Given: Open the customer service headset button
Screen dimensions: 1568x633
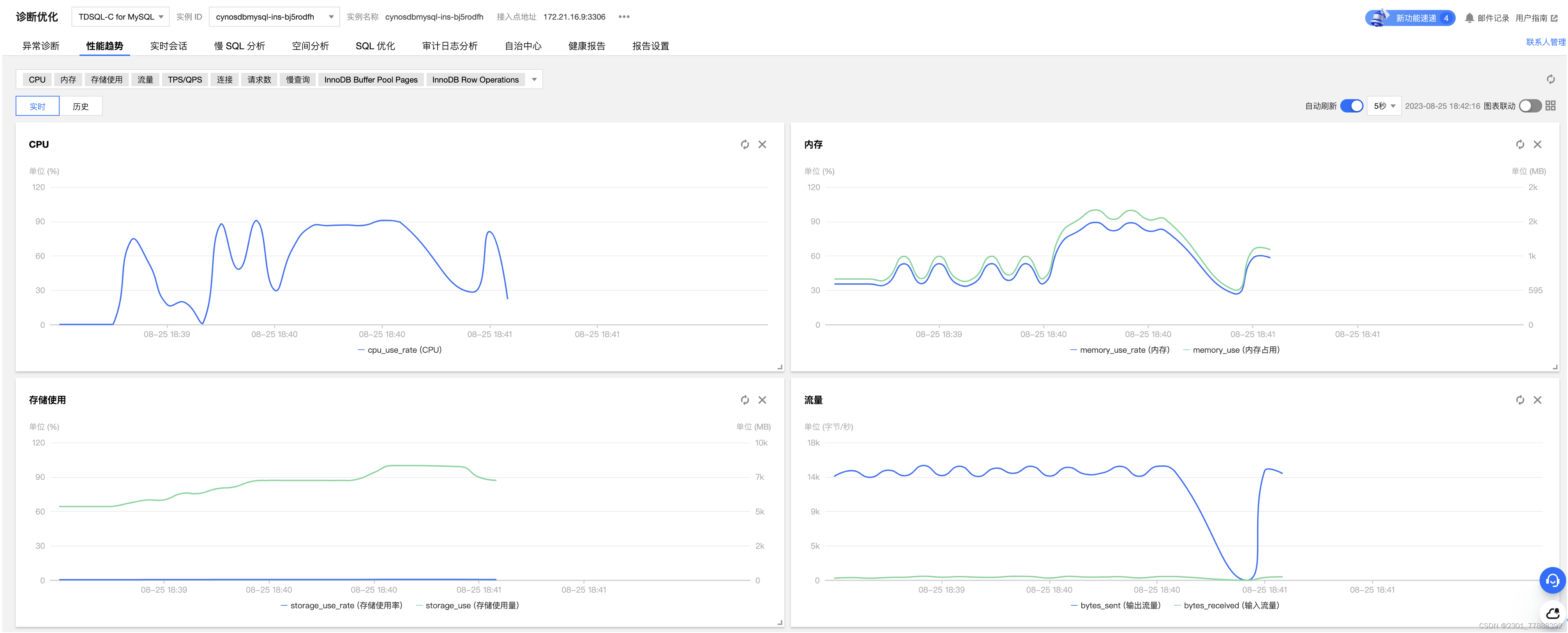Looking at the screenshot, I should click(x=1552, y=580).
